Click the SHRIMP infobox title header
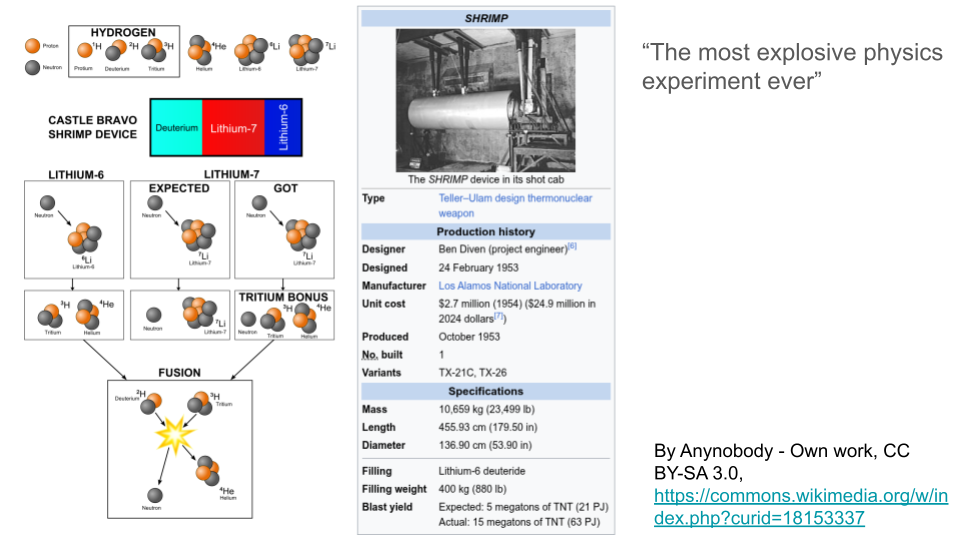The height and width of the screenshot is (540, 960). tap(485, 18)
